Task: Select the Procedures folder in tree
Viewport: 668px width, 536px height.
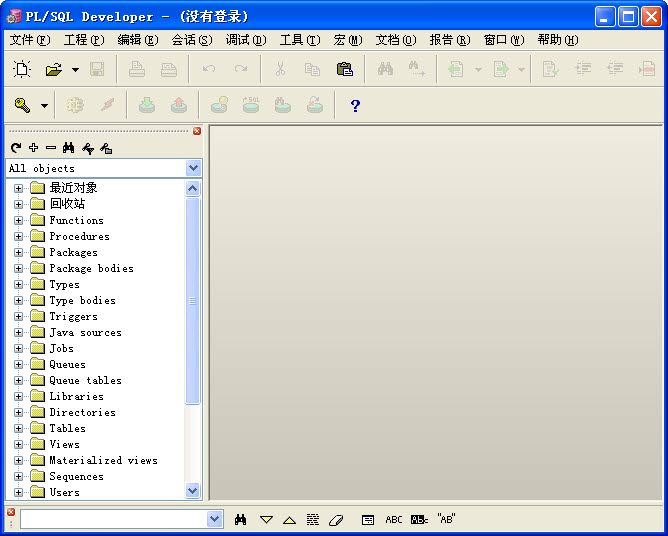Action: [79, 236]
